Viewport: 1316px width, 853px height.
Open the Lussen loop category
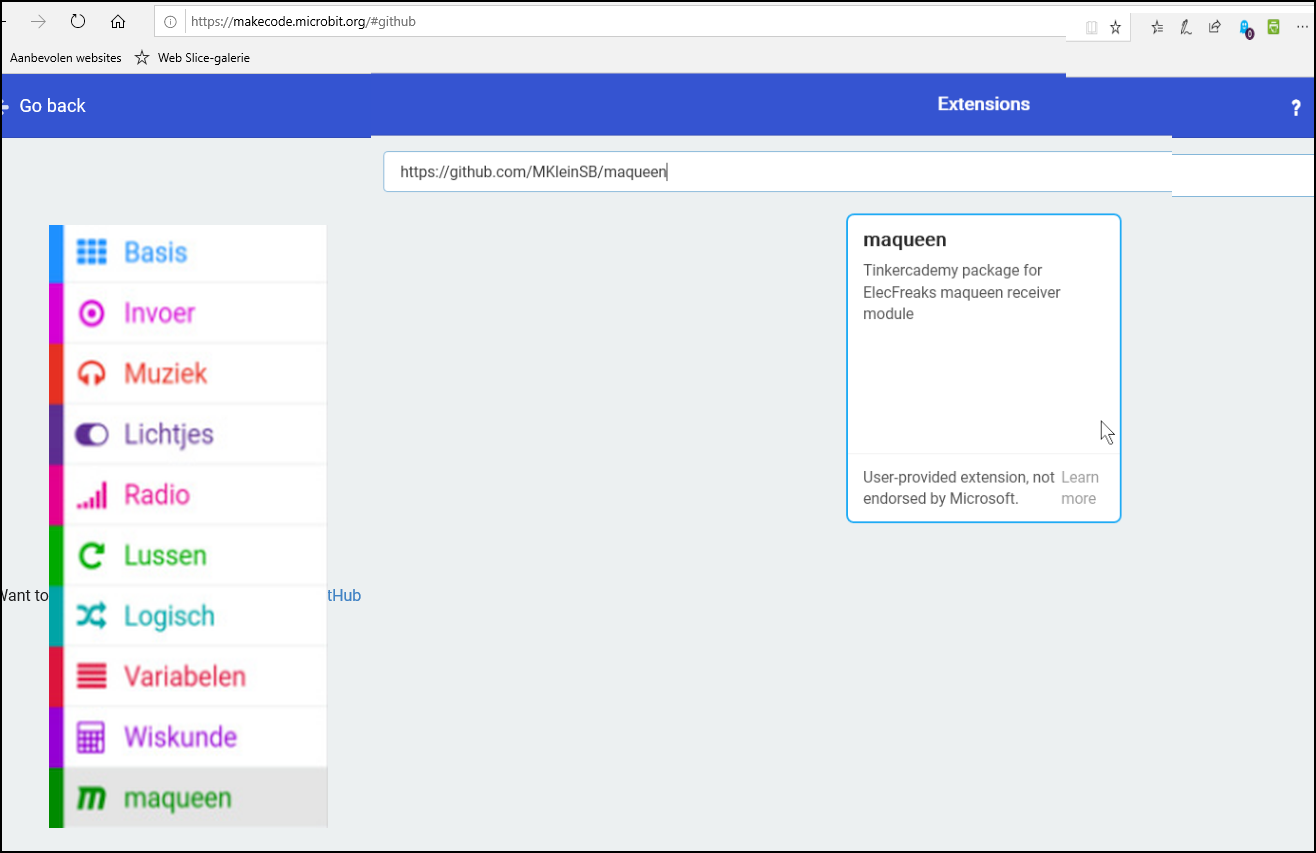pos(188,555)
